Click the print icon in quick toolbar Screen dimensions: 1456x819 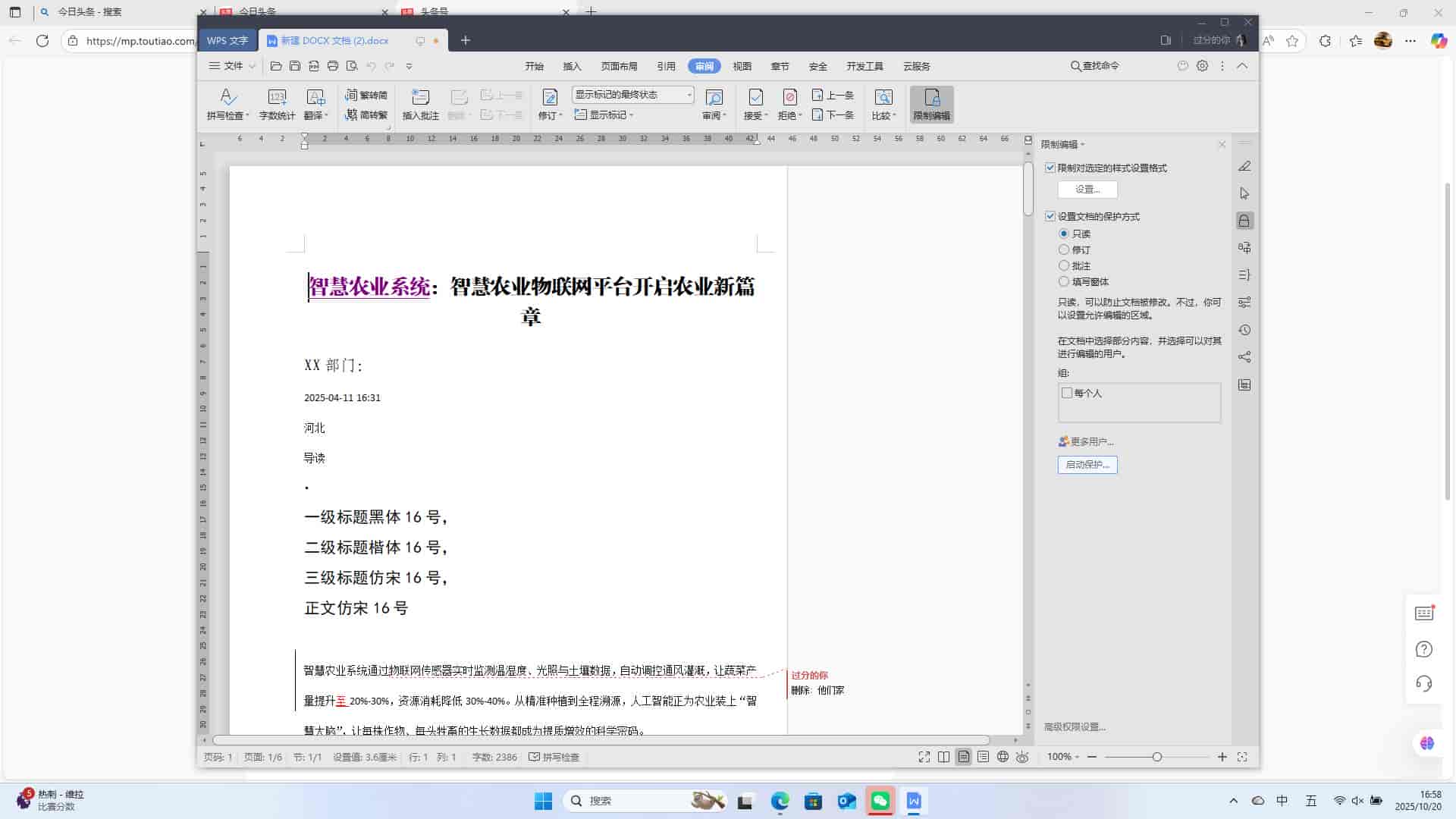click(x=332, y=66)
